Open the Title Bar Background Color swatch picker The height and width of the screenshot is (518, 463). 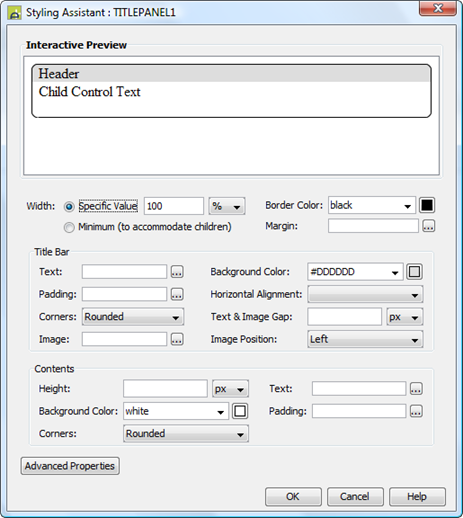pyautogui.click(x=414, y=272)
